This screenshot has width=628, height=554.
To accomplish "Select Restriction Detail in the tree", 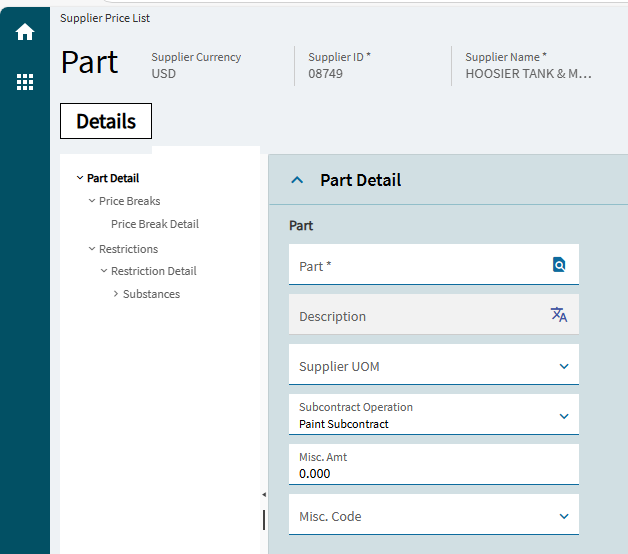I will point(154,271).
